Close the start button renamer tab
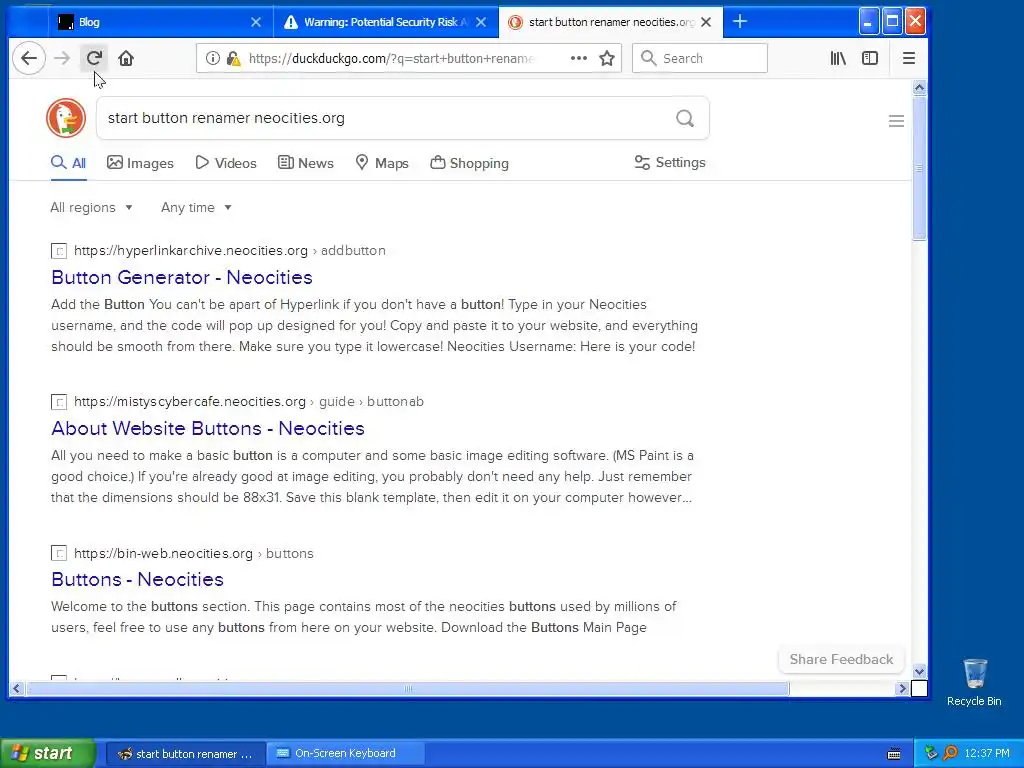1024x768 pixels. pos(706,22)
